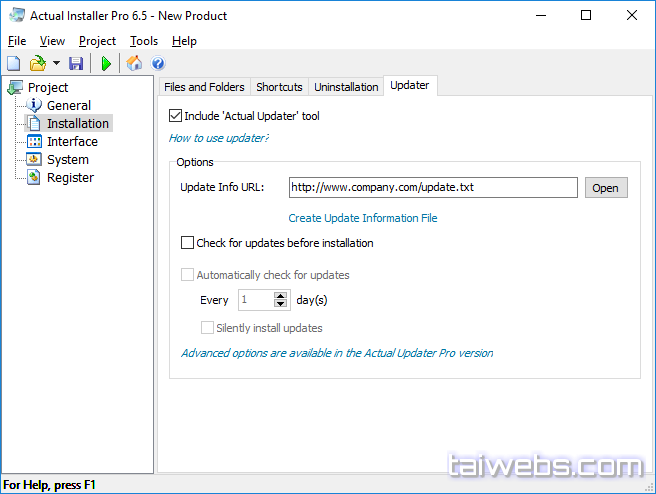Click into the Update Info URL field

(432, 188)
